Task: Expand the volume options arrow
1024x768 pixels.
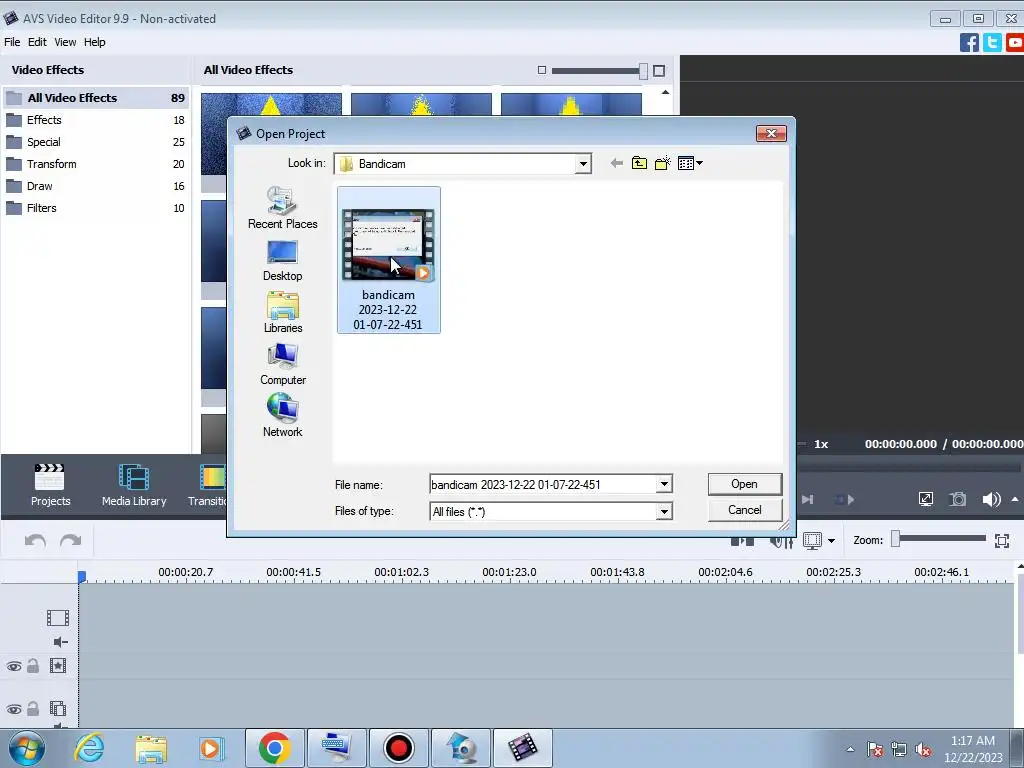Action: coord(1015,499)
